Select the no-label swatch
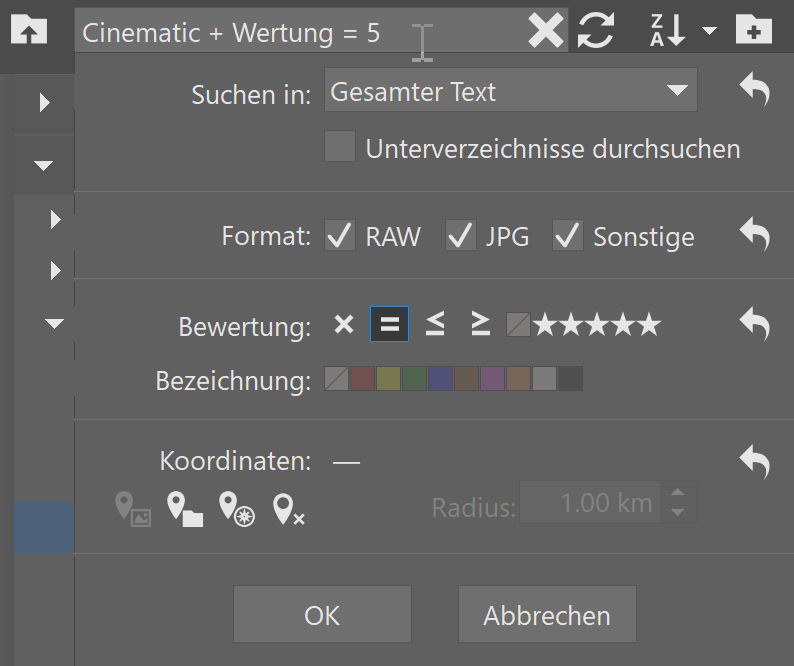794x666 pixels. pos(337,379)
